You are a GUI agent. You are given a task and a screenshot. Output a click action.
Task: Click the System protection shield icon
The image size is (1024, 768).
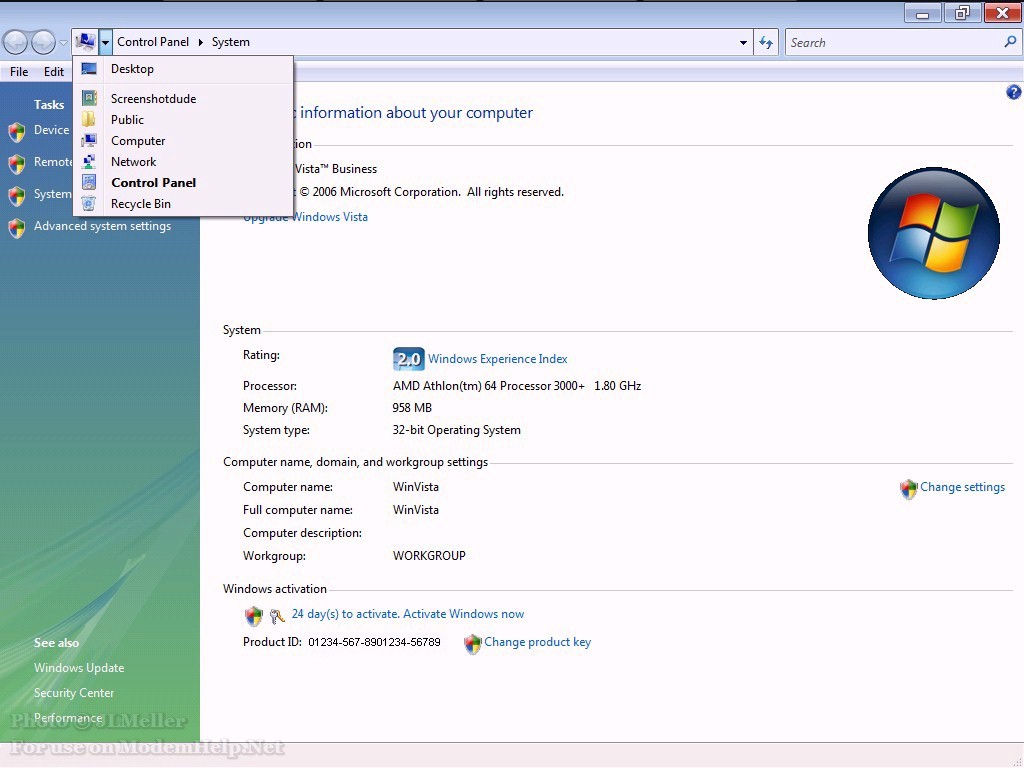tap(17, 195)
